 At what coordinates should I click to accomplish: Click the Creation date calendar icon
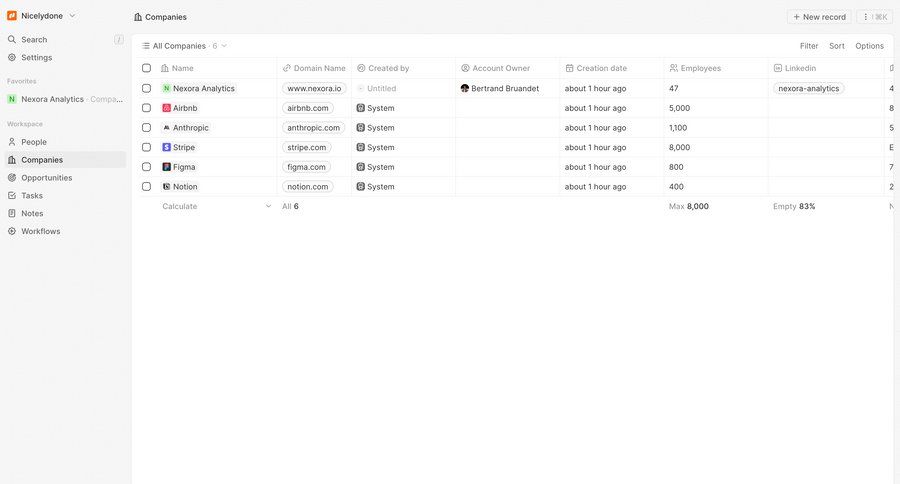point(569,68)
